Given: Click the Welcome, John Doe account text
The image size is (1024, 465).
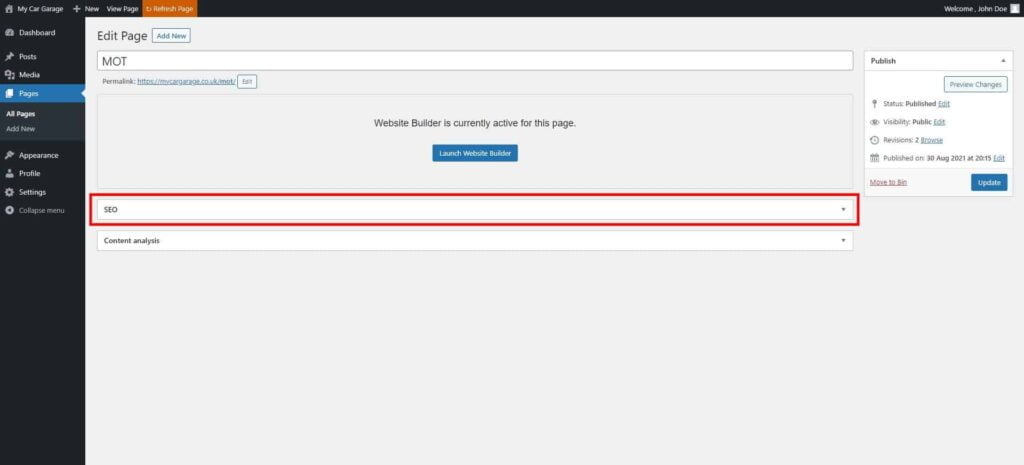Looking at the screenshot, I should pyautogui.click(x=976, y=9).
